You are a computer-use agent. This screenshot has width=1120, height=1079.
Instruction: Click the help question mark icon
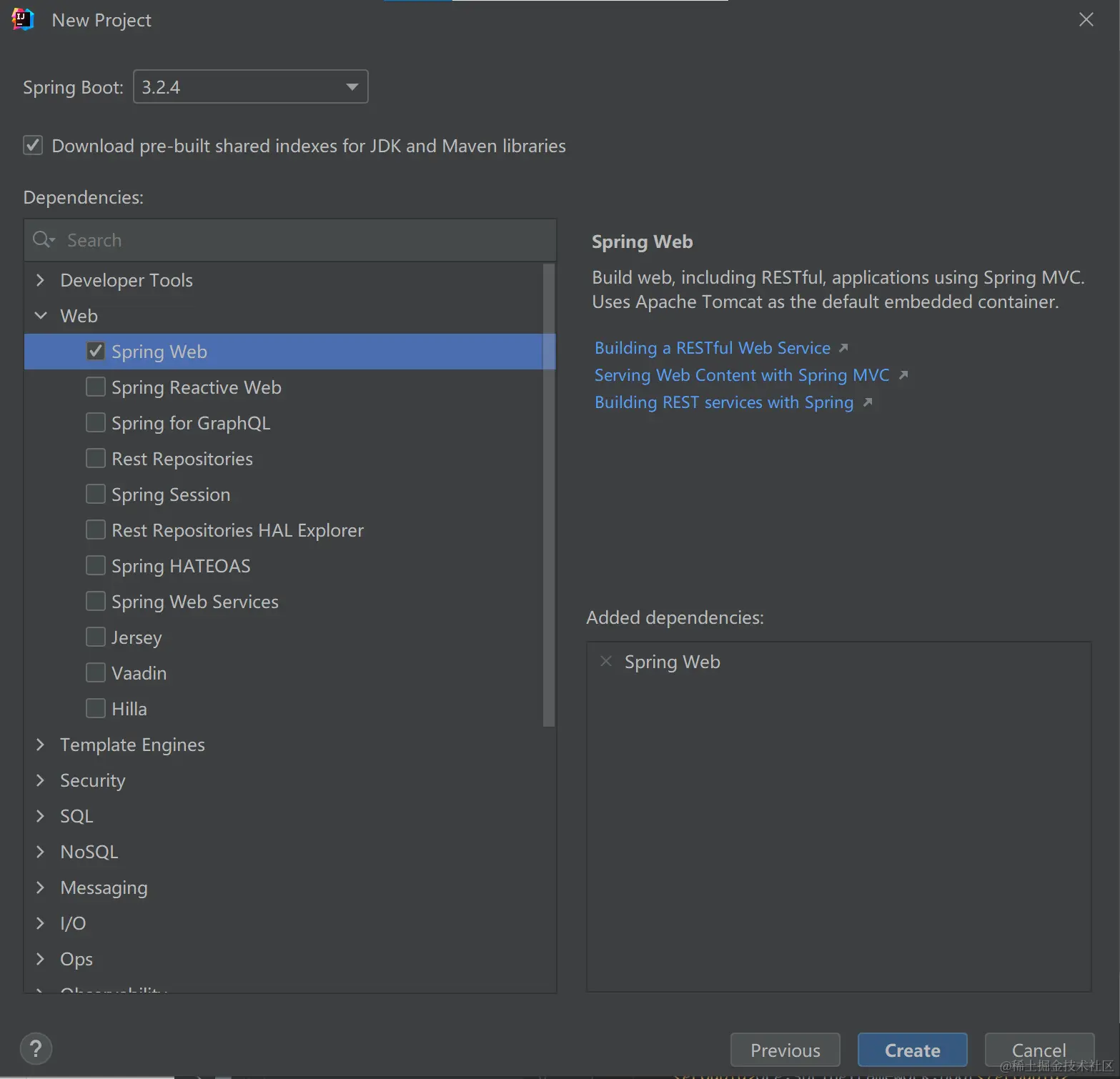pyautogui.click(x=36, y=1048)
